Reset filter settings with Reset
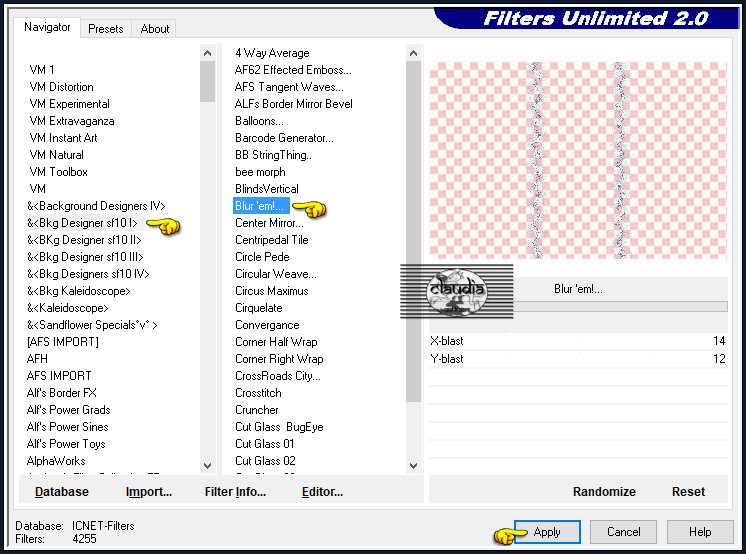 coord(688,492)
